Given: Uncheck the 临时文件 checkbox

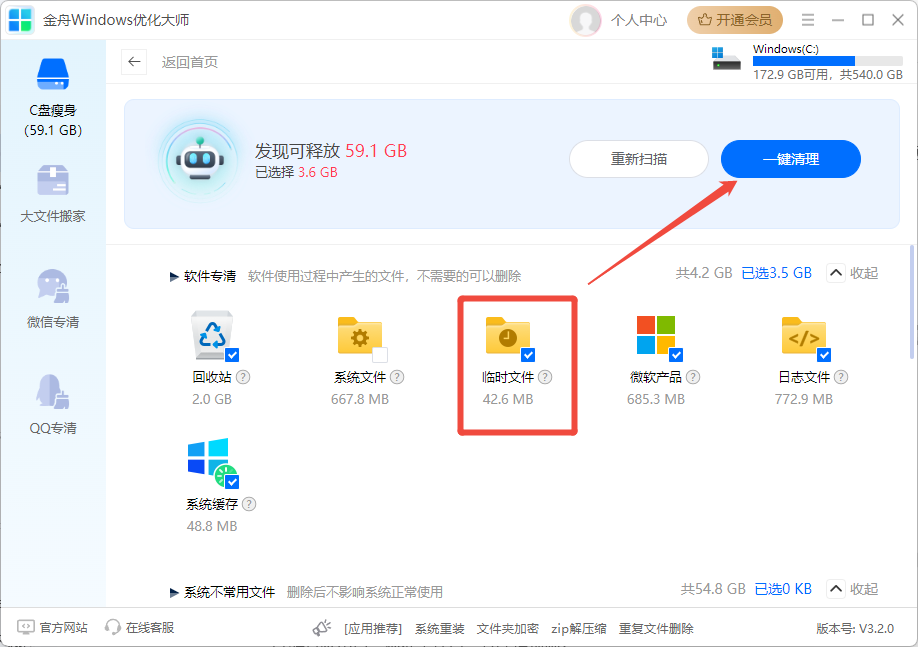Looking at the screenshot, I should coord(528,355).
